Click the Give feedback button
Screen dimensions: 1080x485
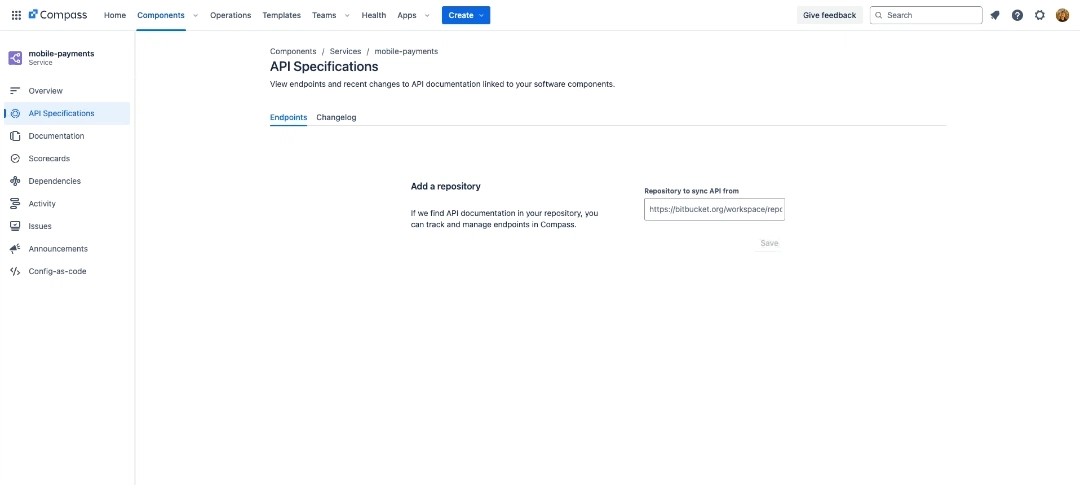coord(829,15)
